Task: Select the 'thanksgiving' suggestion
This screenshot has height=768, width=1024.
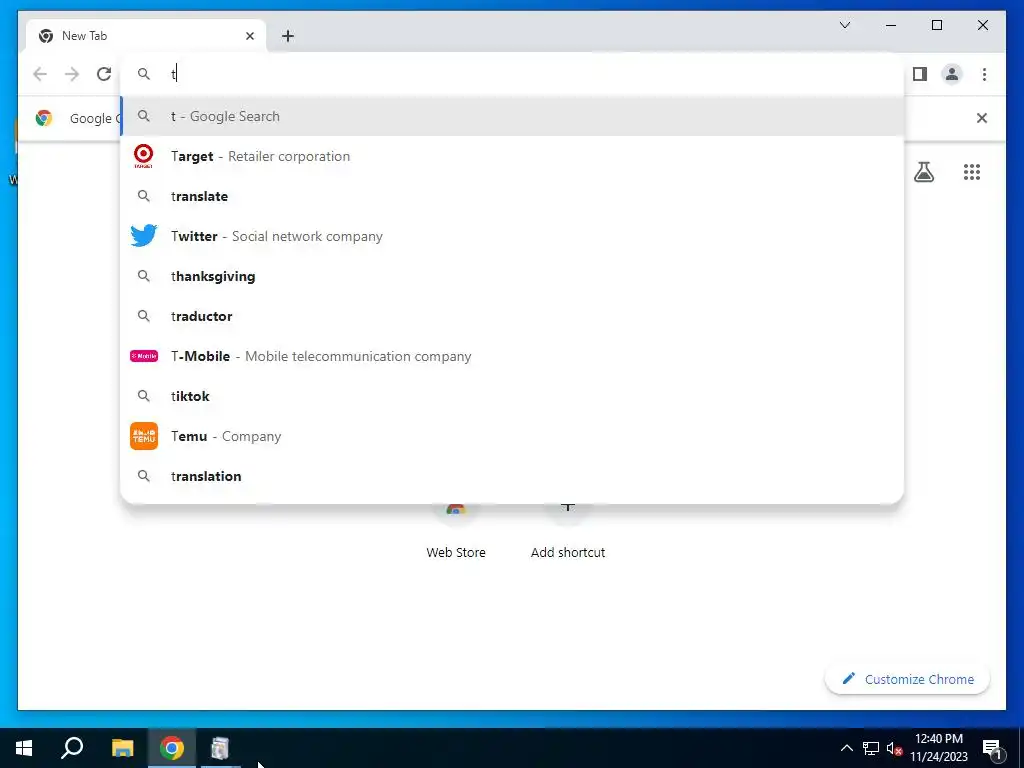Action: click(513, 276)
